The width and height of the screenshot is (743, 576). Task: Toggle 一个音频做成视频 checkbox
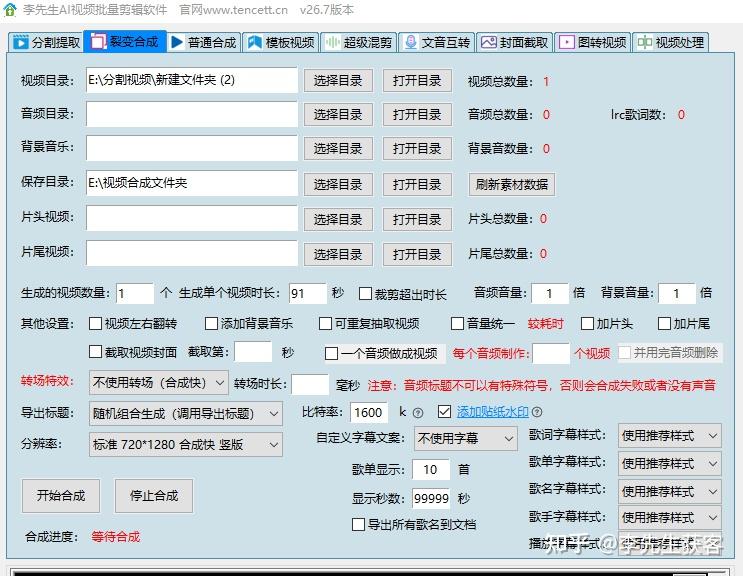pyautogui.click(x=331, y=353)
